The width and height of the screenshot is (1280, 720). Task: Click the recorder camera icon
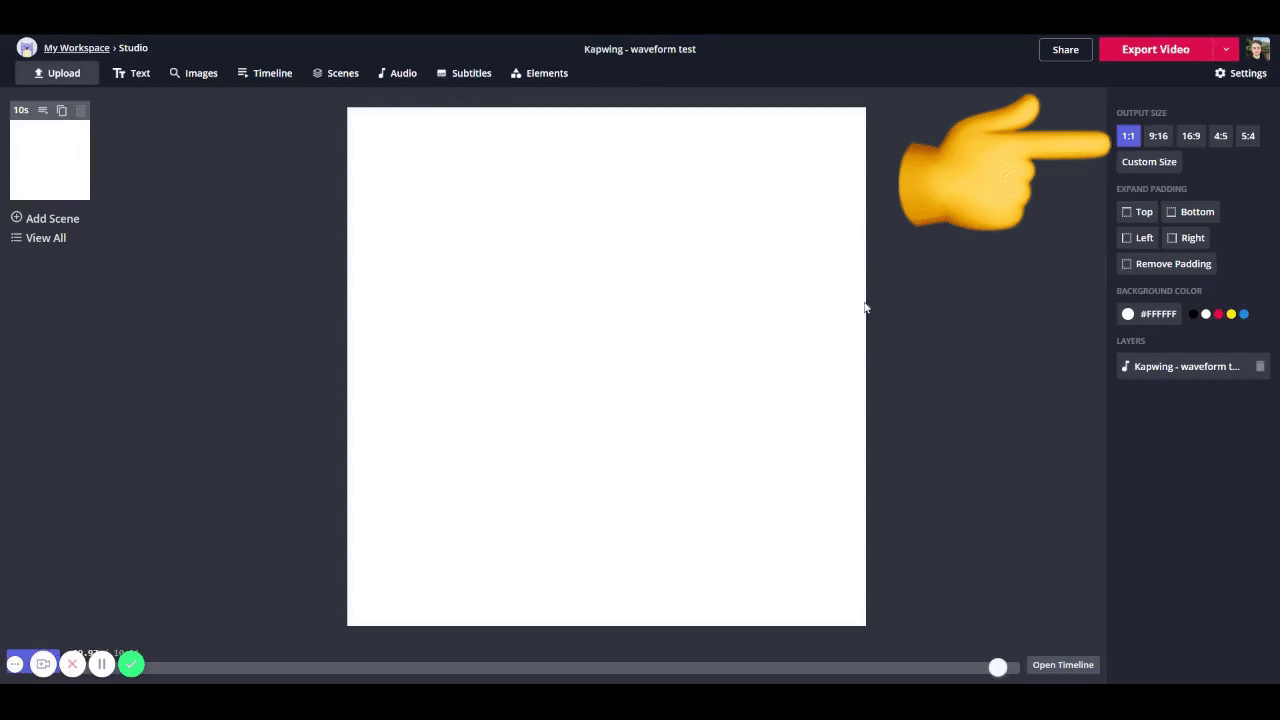pos(43,664)
